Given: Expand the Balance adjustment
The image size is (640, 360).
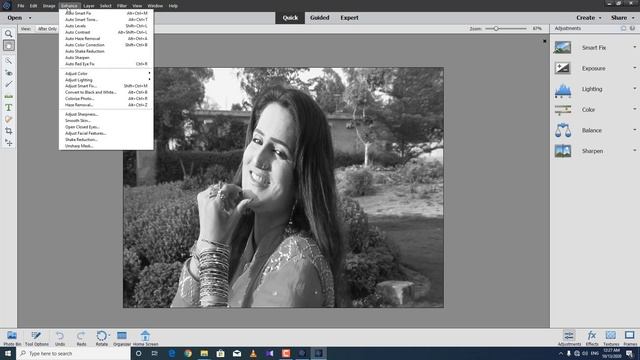Looking at the screenshot, I should pos(634,130).
